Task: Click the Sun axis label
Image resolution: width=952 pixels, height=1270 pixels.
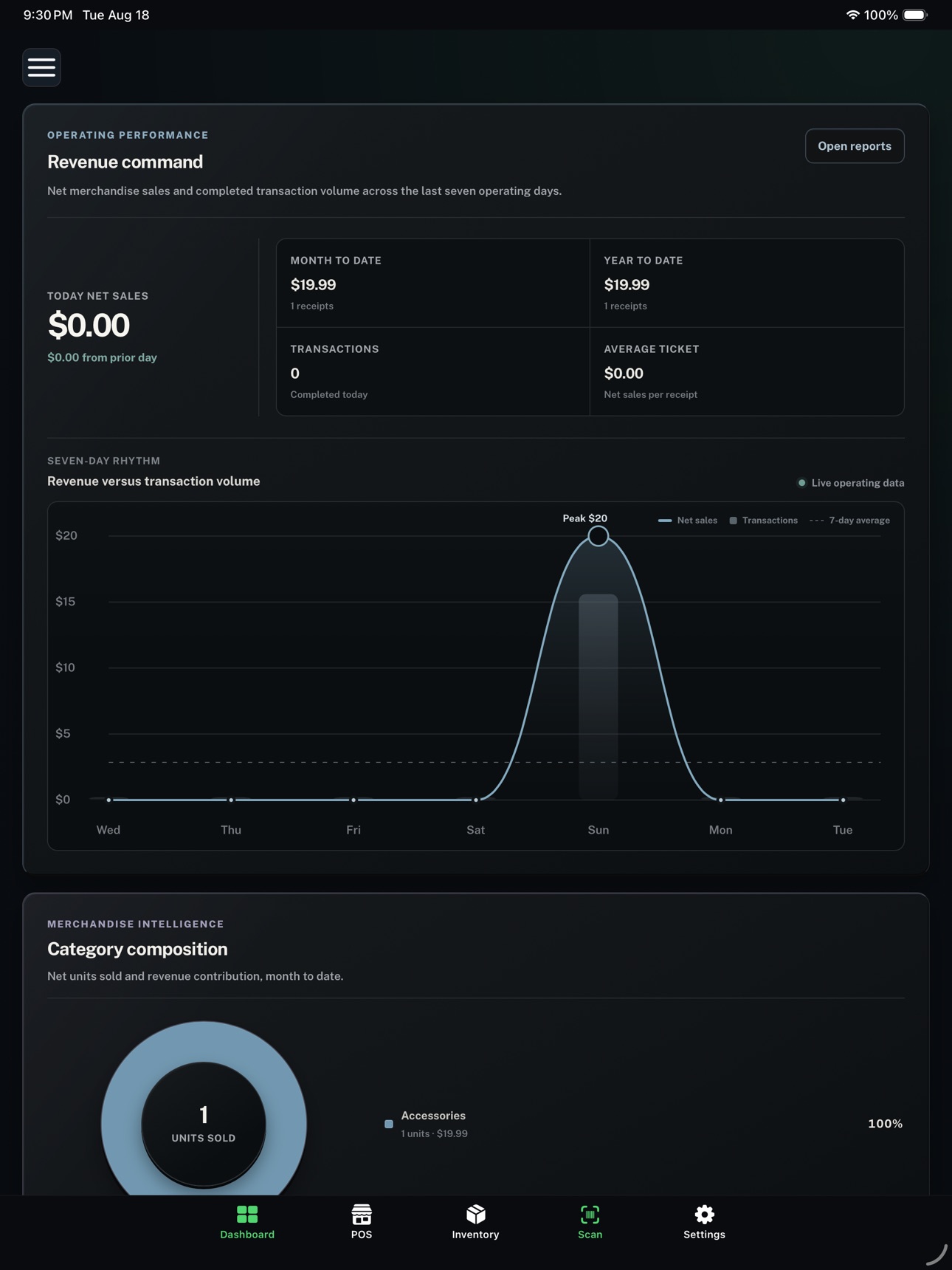Action: coord(599,830)
